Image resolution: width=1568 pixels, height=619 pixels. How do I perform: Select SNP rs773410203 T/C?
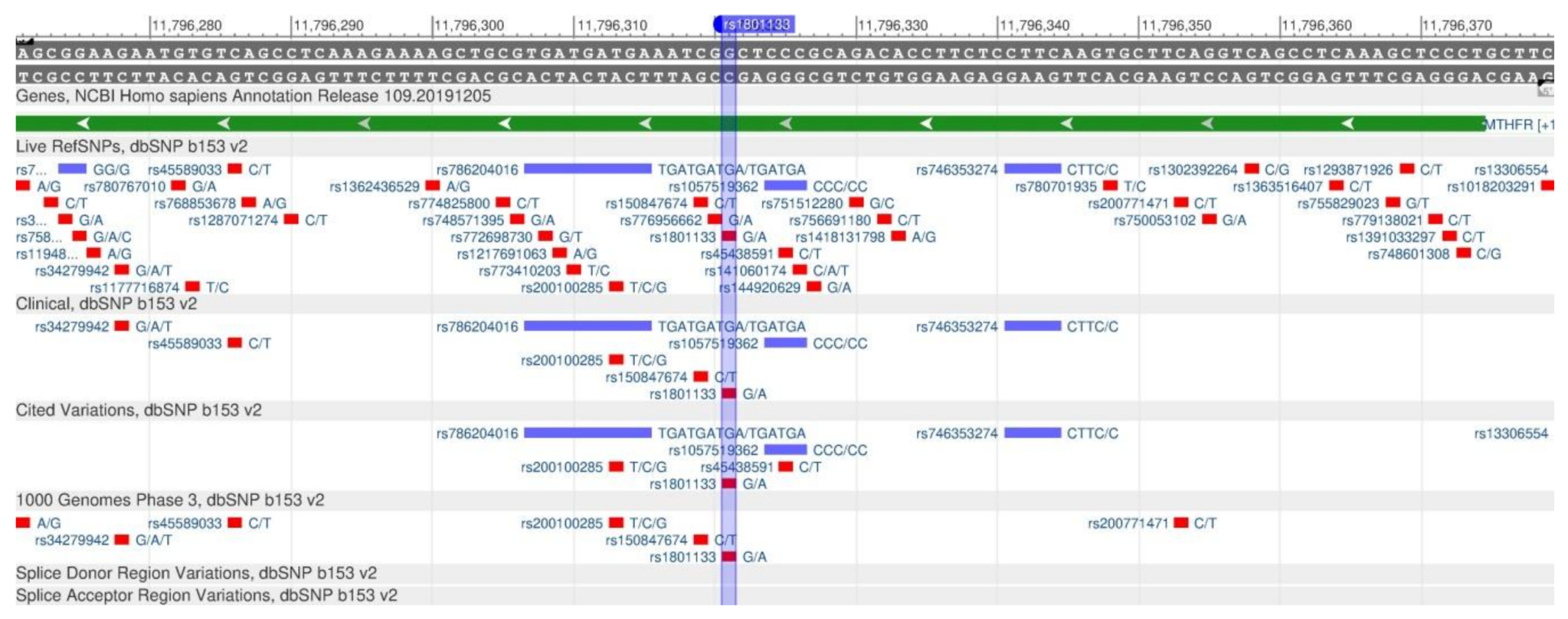(x=574, y=270)
